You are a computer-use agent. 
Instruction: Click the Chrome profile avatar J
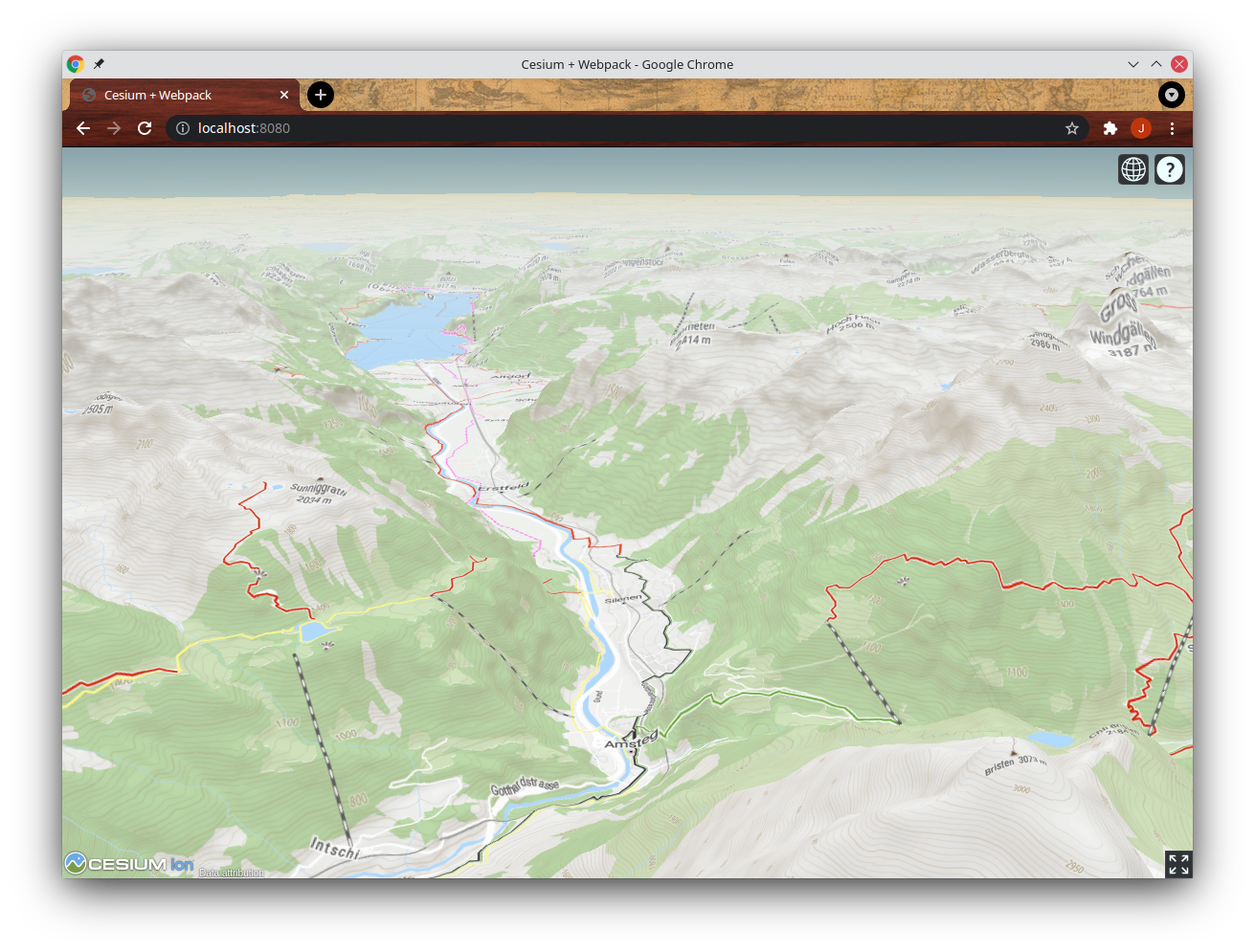coord(1141,128)
